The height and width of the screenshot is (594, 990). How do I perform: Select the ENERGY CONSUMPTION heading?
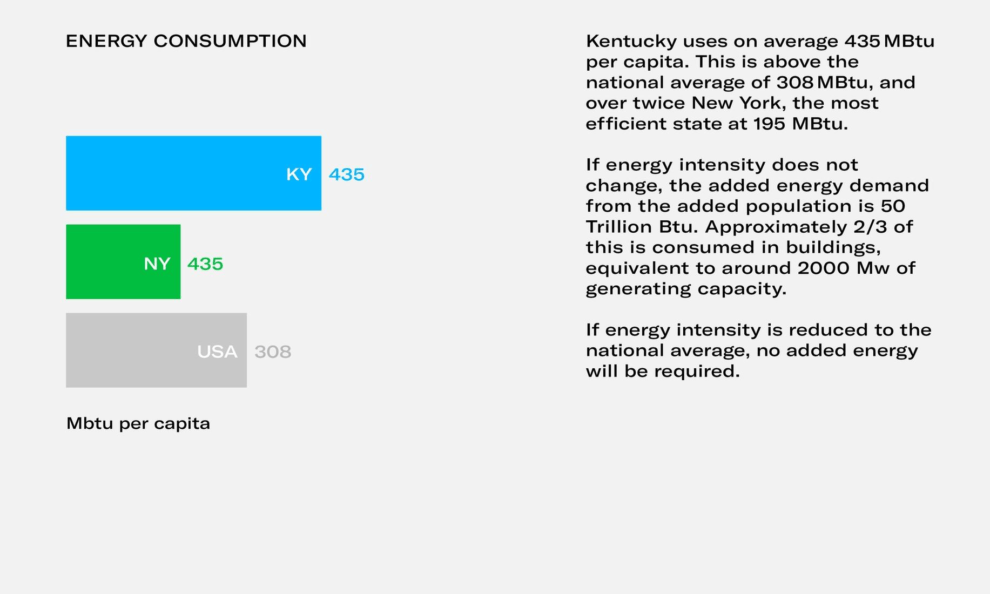pyautogui.click(x=186, y=41)
